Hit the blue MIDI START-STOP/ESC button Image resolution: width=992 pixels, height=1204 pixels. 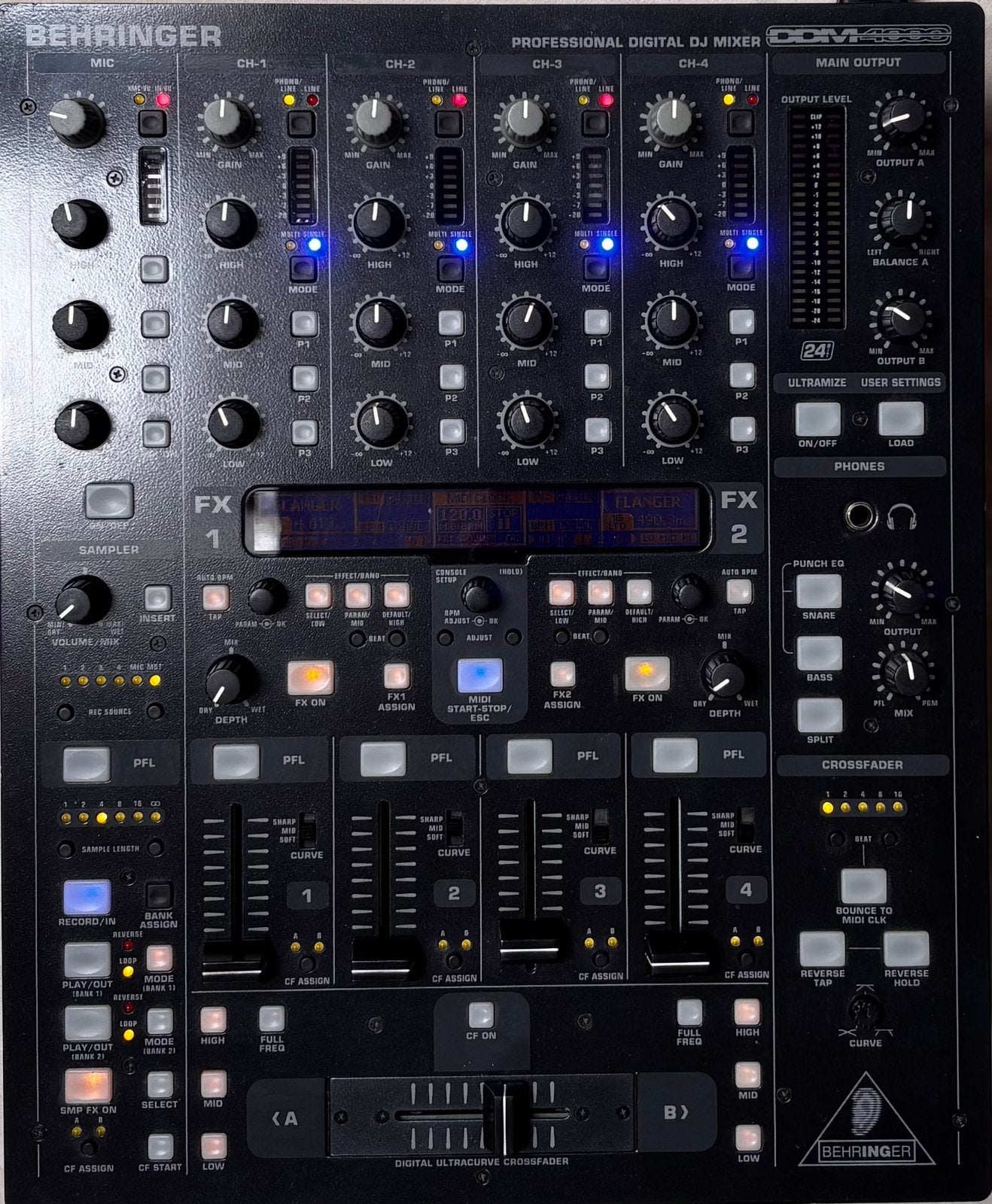[x=479, y=676]
